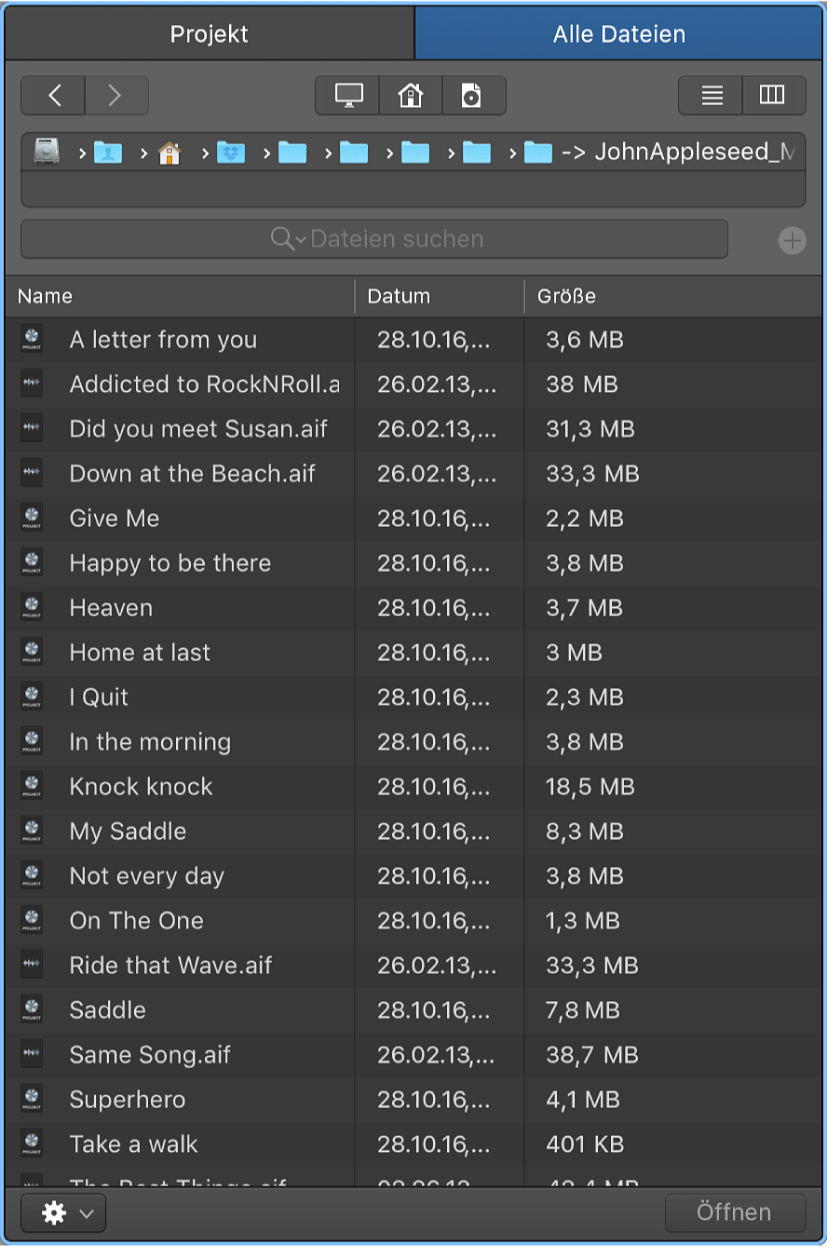Select the Ride that Wave.aif audio file
830x1248 pixels.
pos(170,966)
